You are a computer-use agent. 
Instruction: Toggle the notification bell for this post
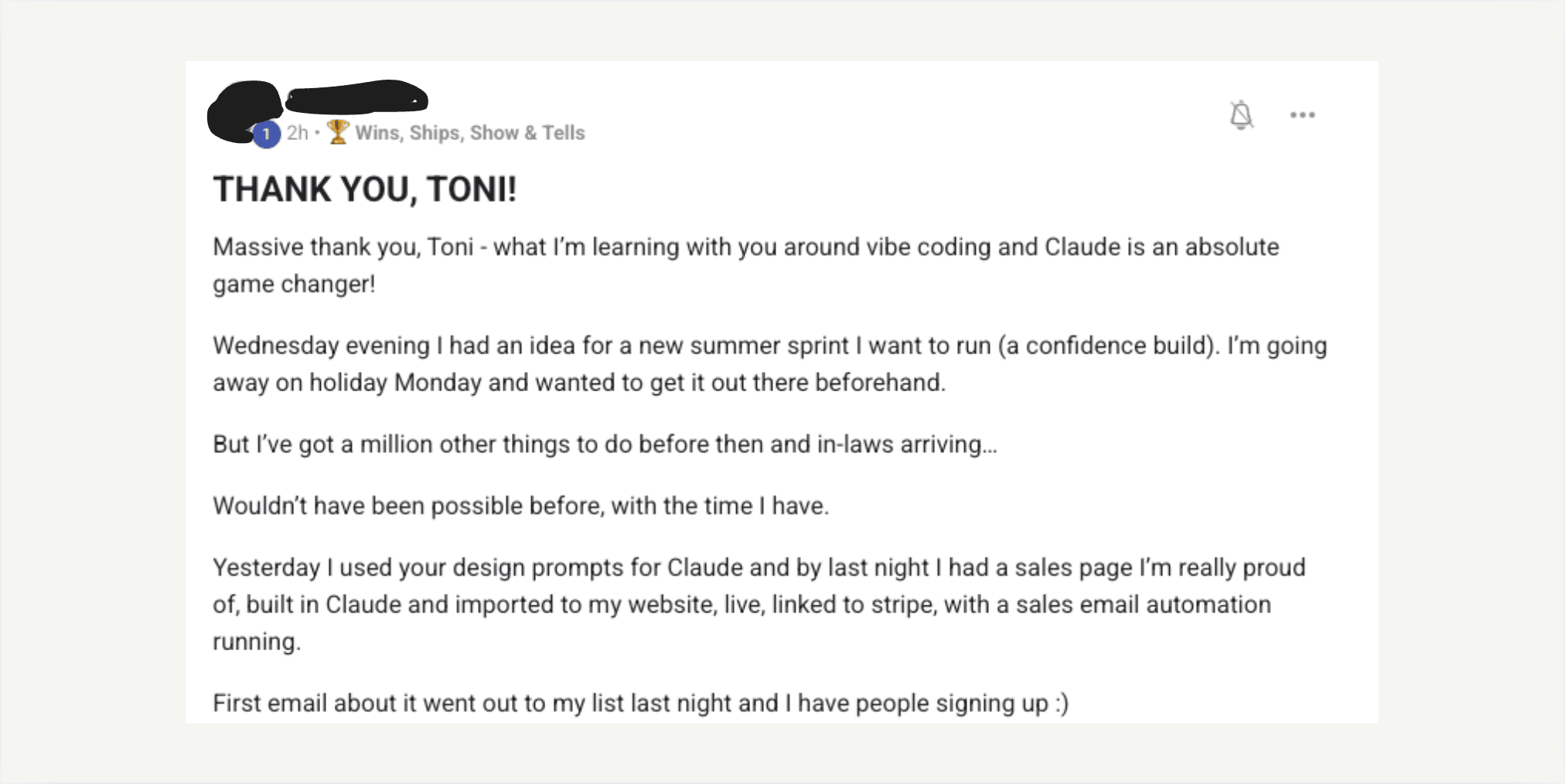point(1241,115)
